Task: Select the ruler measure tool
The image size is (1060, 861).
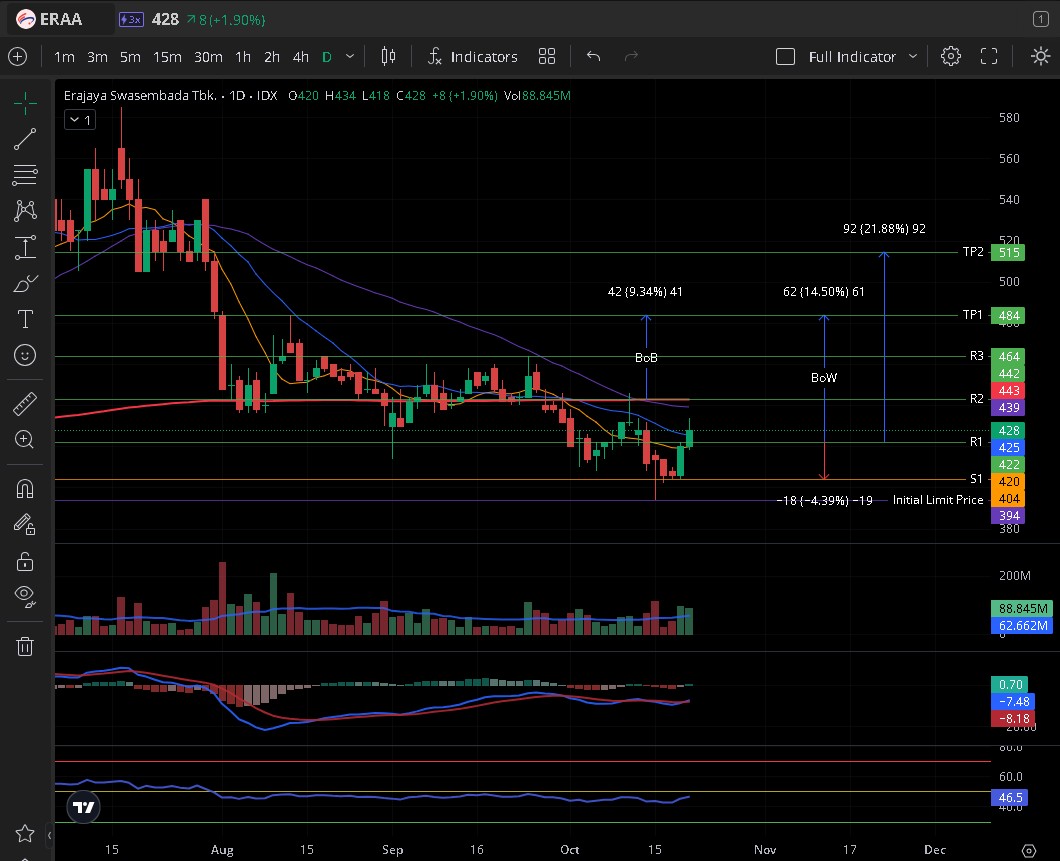Action: pyautogui.click(x=25, y=403)
